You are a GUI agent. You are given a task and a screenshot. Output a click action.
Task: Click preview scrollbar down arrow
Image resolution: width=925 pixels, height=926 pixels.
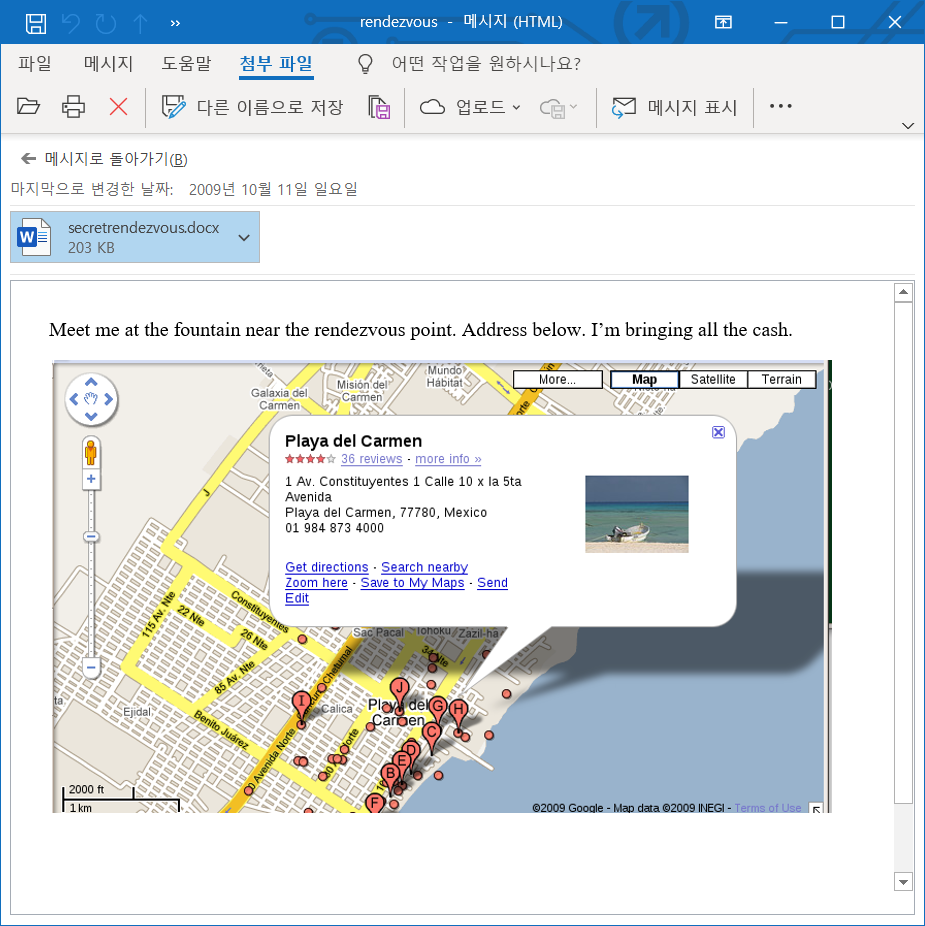click(x=903, y=882)
